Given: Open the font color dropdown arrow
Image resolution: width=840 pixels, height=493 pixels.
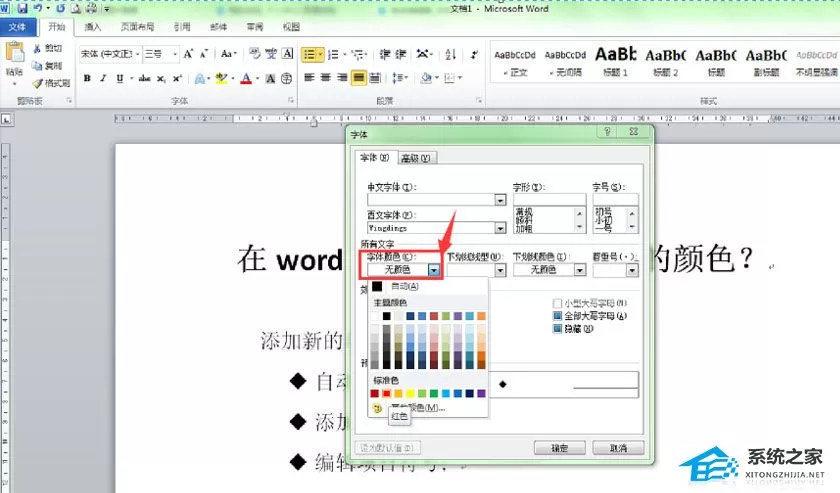Looking at the screenshot, I should [433, 270].
